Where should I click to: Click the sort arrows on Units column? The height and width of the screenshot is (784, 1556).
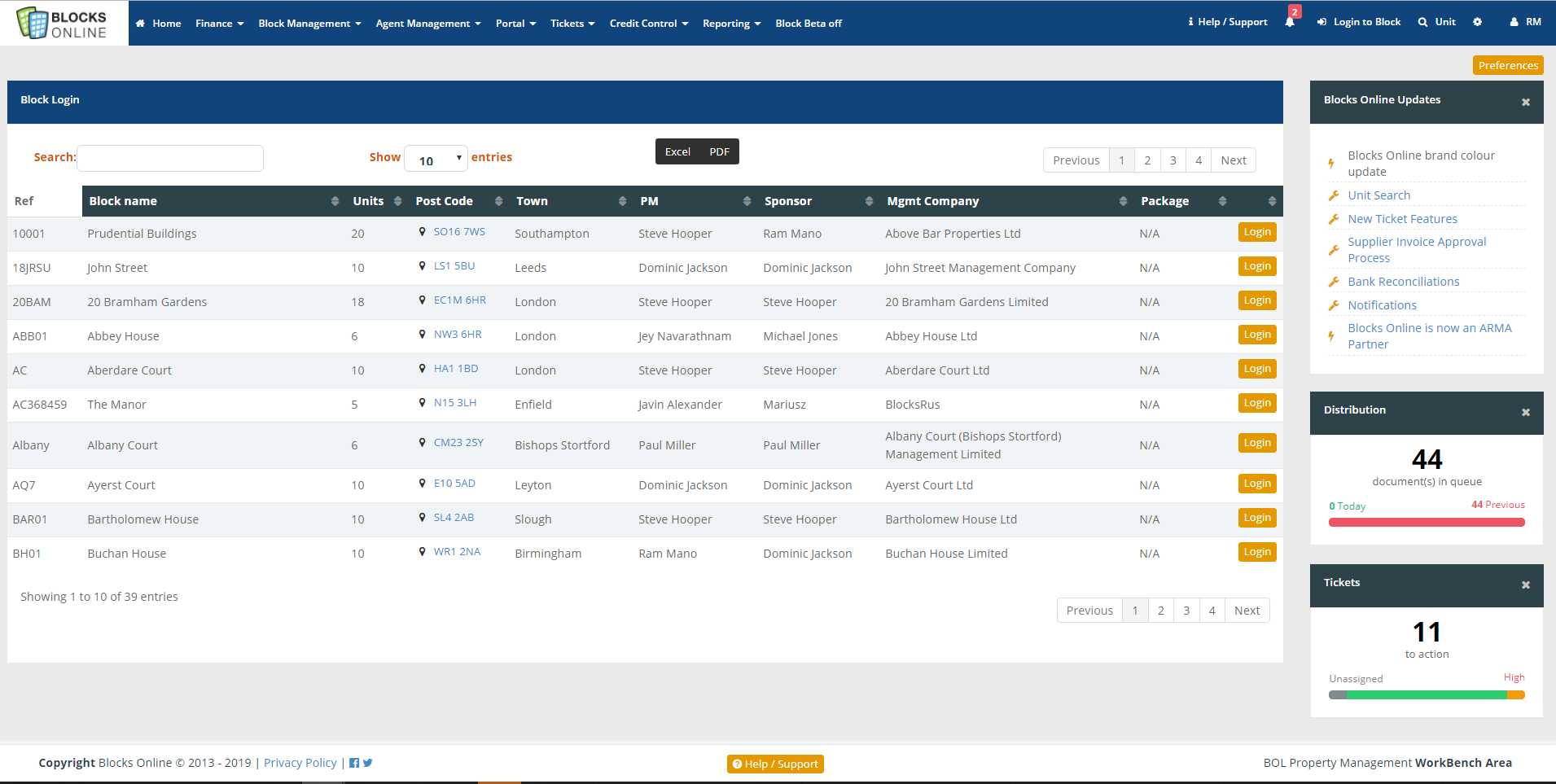[x=397, y=201]
